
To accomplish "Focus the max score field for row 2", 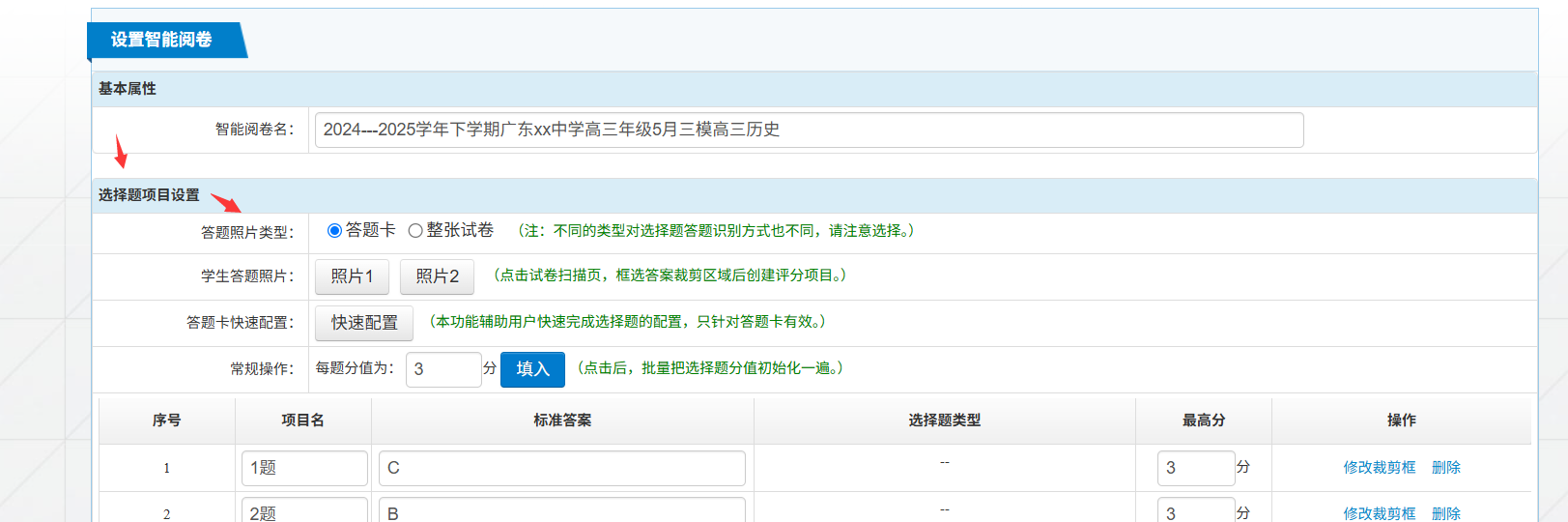I will pos(1195,511).
